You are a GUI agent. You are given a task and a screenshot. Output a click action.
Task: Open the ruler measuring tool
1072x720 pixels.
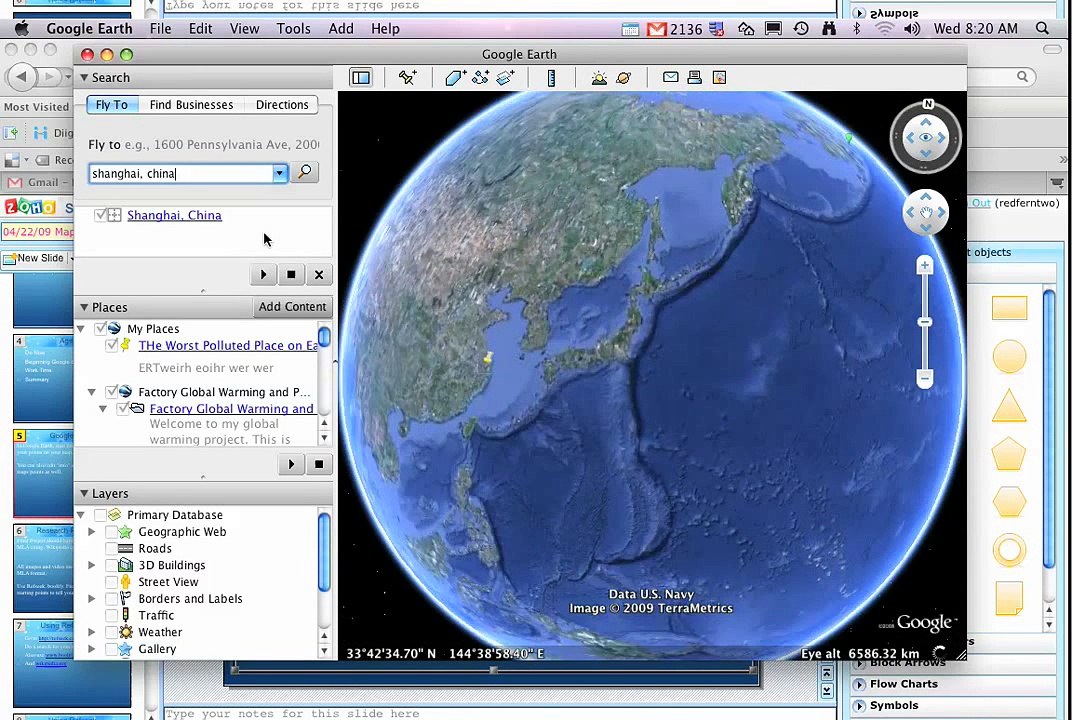pos(551,78)
